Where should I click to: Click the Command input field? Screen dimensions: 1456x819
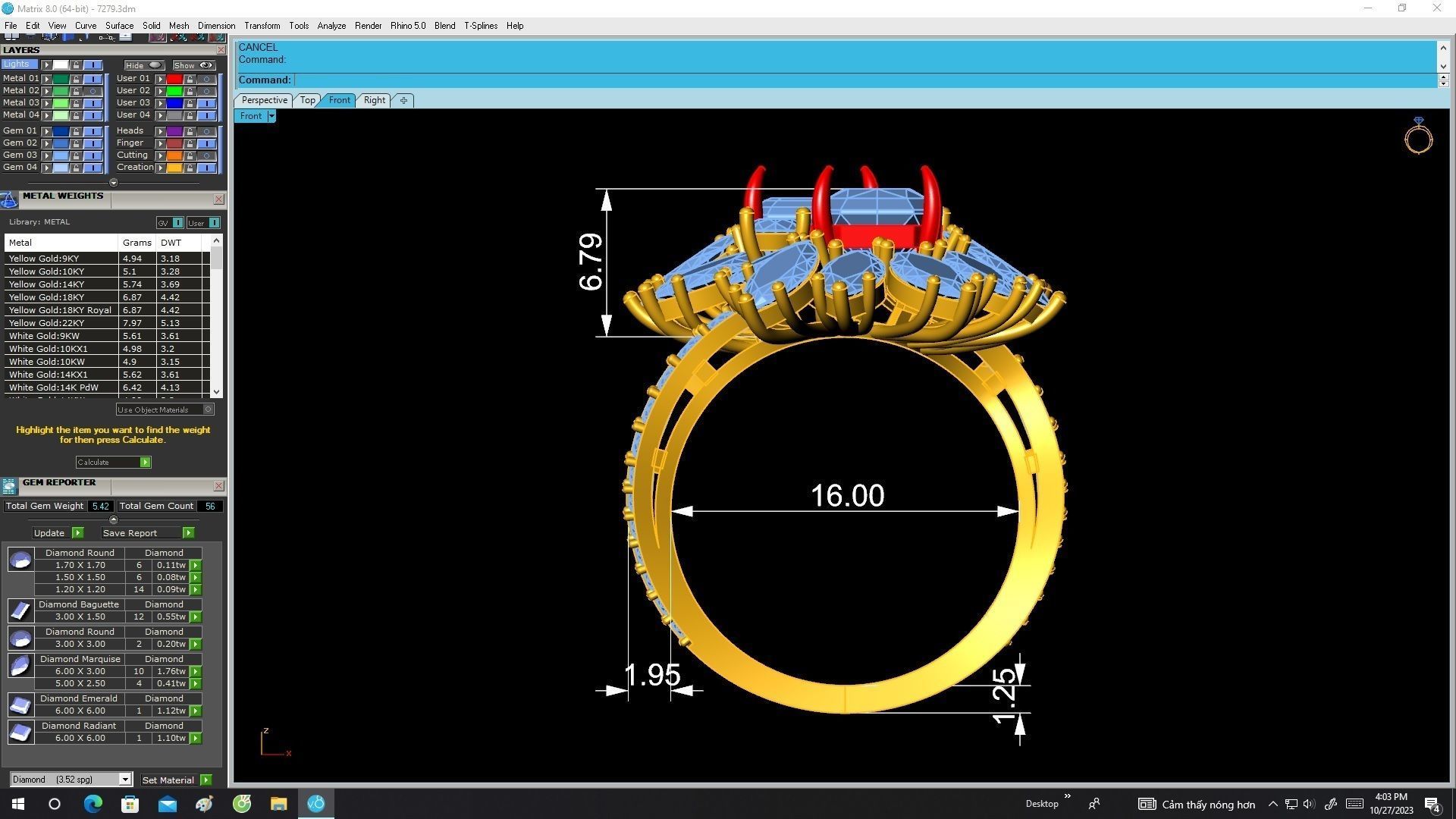click(864, 80)
